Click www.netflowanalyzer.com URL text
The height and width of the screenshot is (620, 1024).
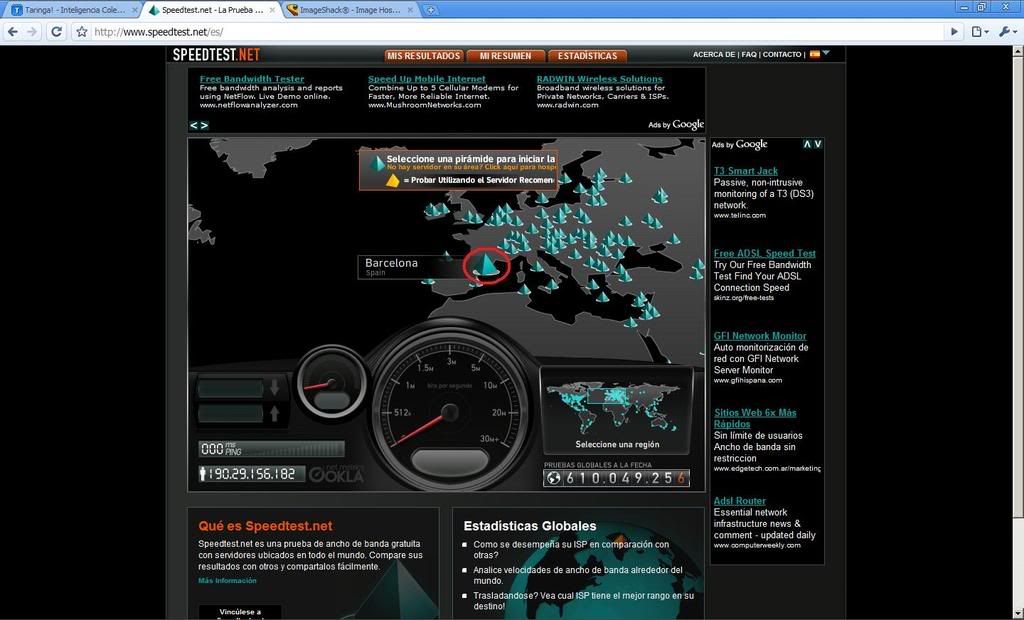(249, 105)
